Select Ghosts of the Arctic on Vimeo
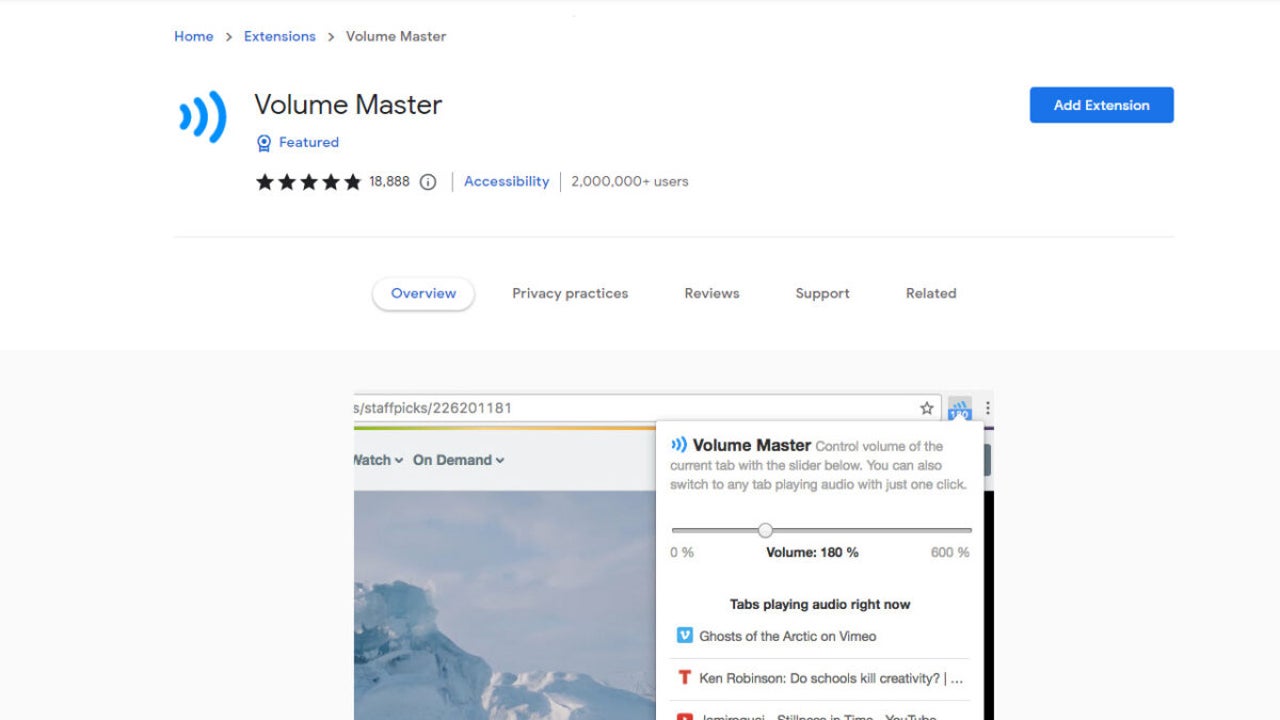Viewport: 1280px width, 720px height. [x=787, y=636]
